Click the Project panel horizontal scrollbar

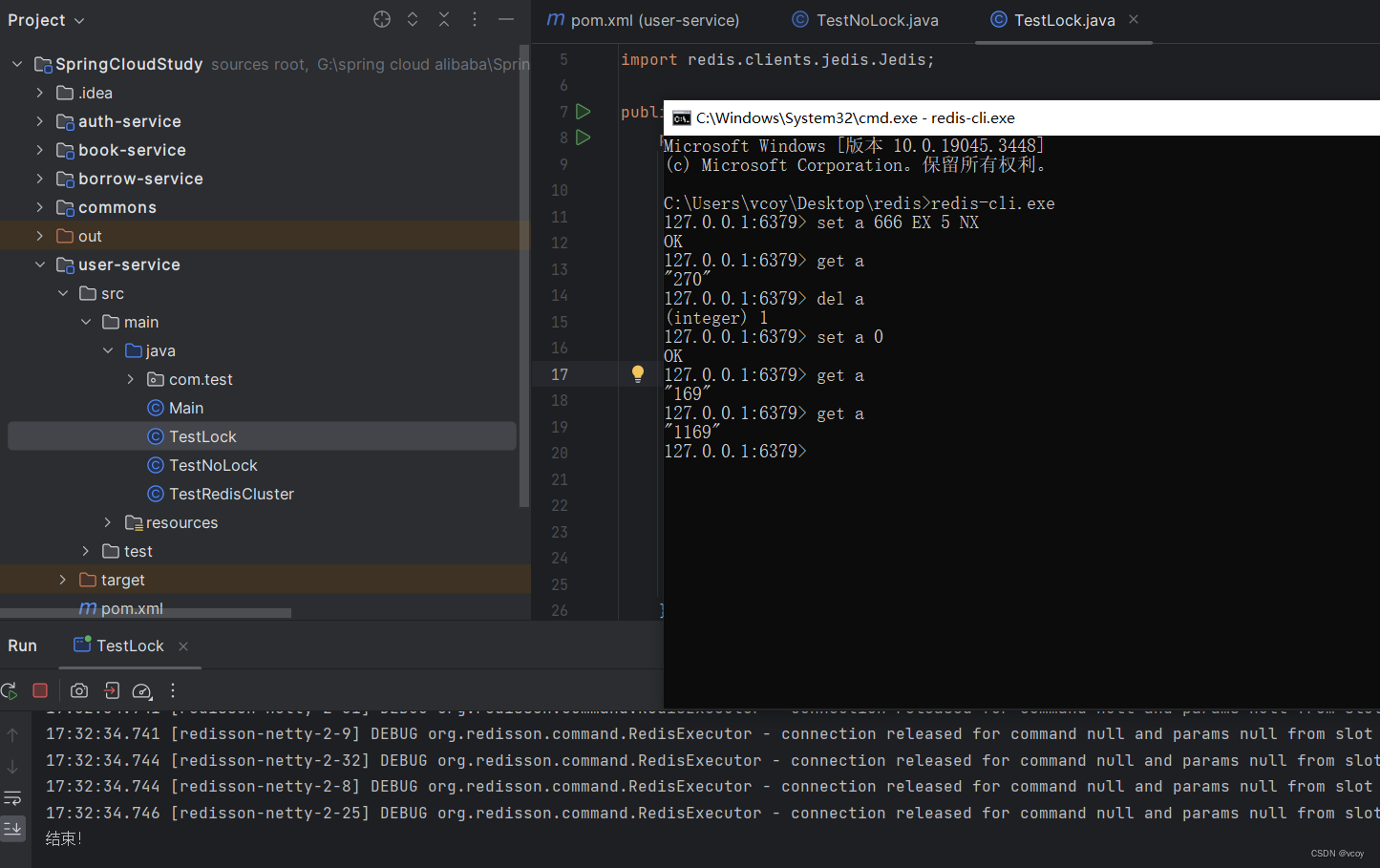coord(145,613)
